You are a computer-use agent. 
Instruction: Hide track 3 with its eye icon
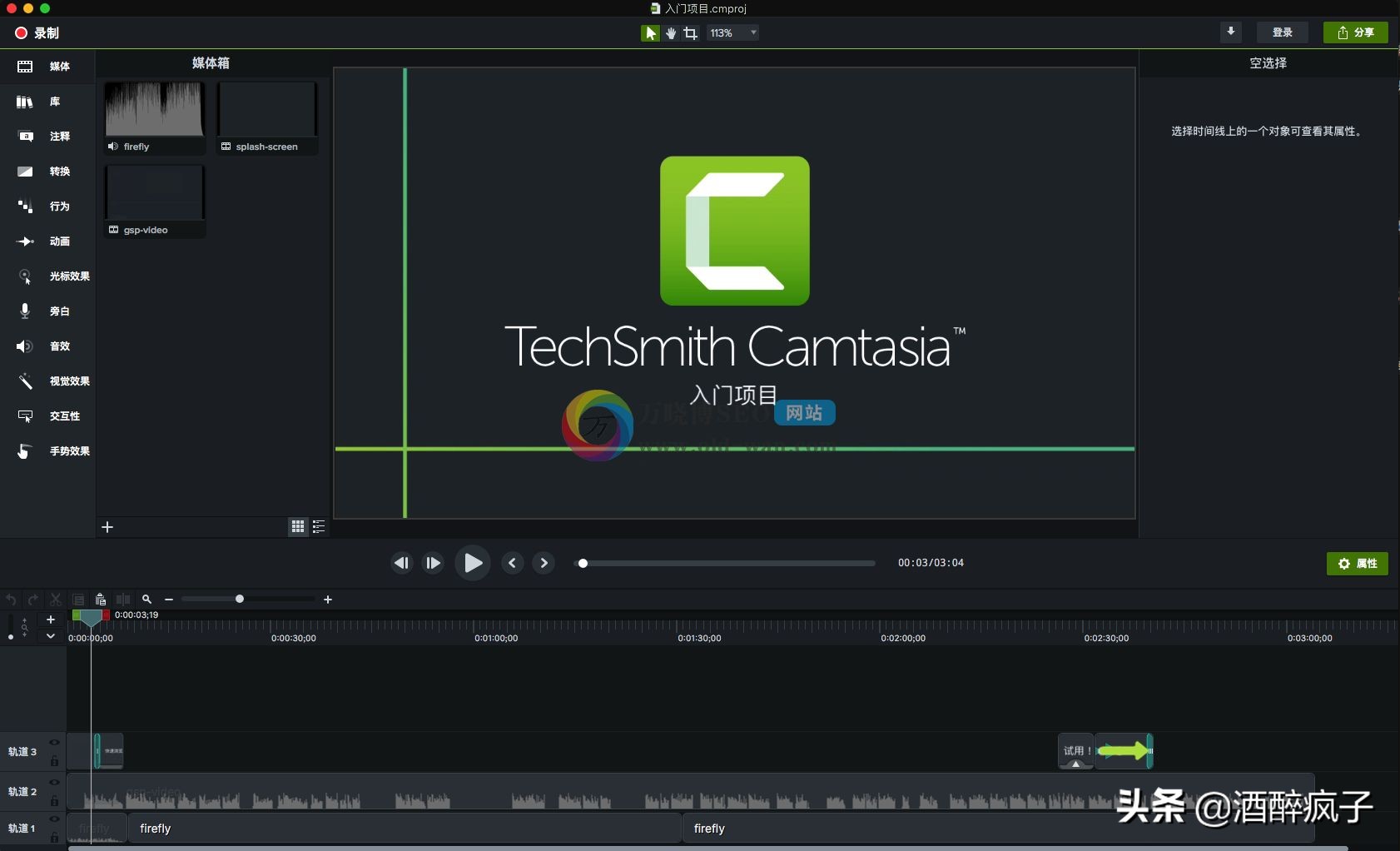(x=54, y=743)
